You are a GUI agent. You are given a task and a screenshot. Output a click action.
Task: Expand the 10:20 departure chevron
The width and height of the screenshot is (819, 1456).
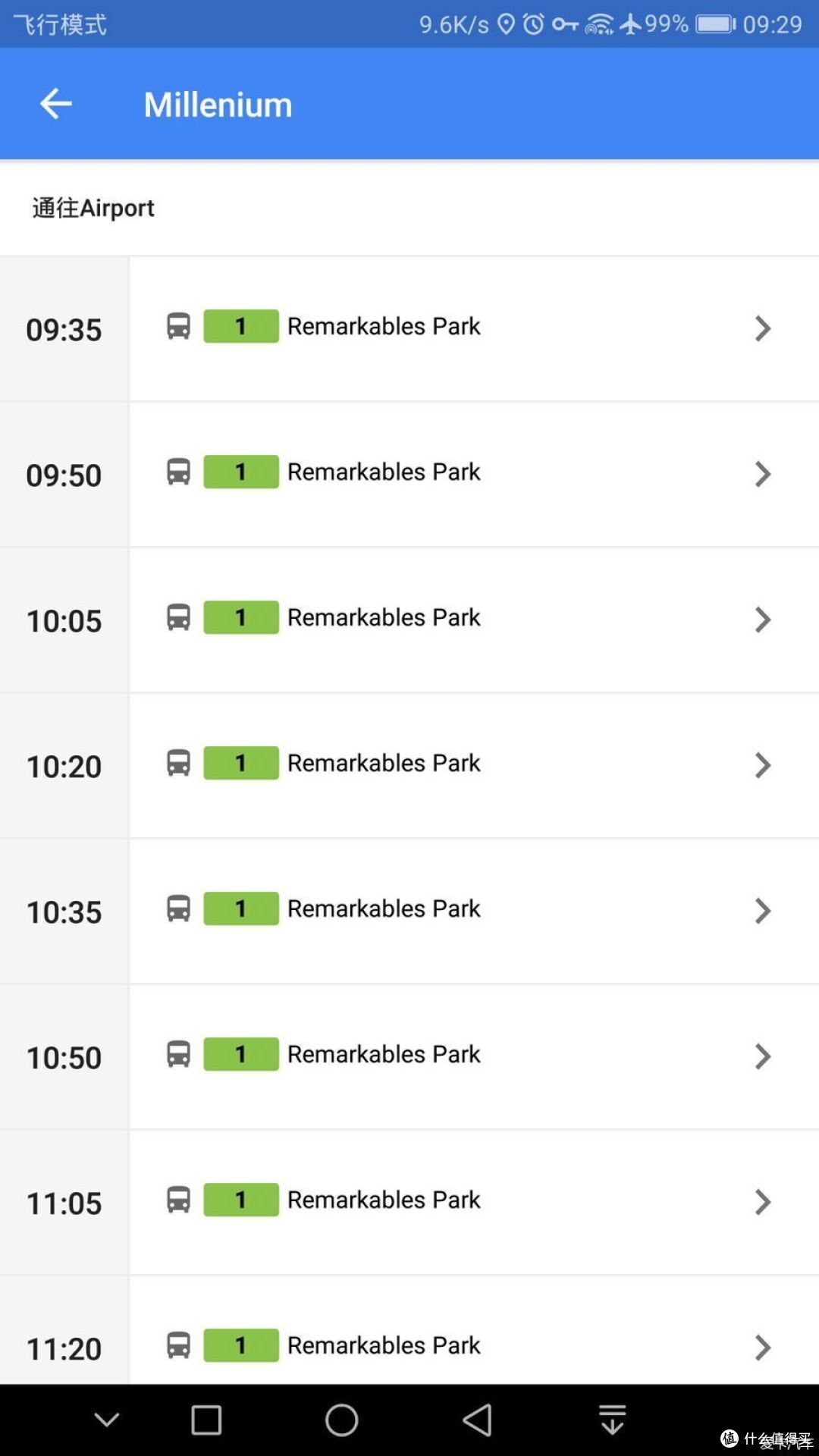763,765
